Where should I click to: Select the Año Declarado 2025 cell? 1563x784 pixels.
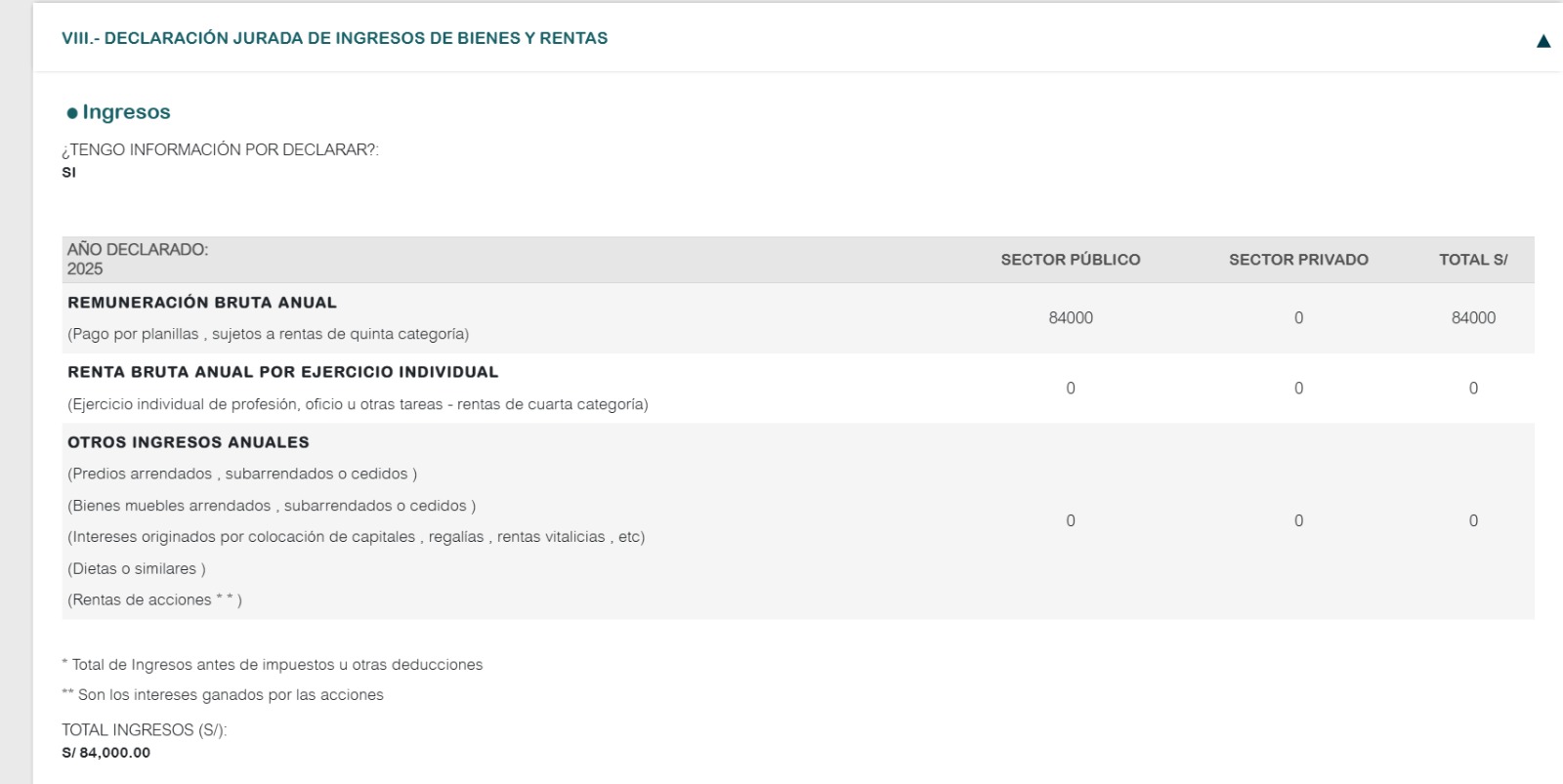pos(138,259)
